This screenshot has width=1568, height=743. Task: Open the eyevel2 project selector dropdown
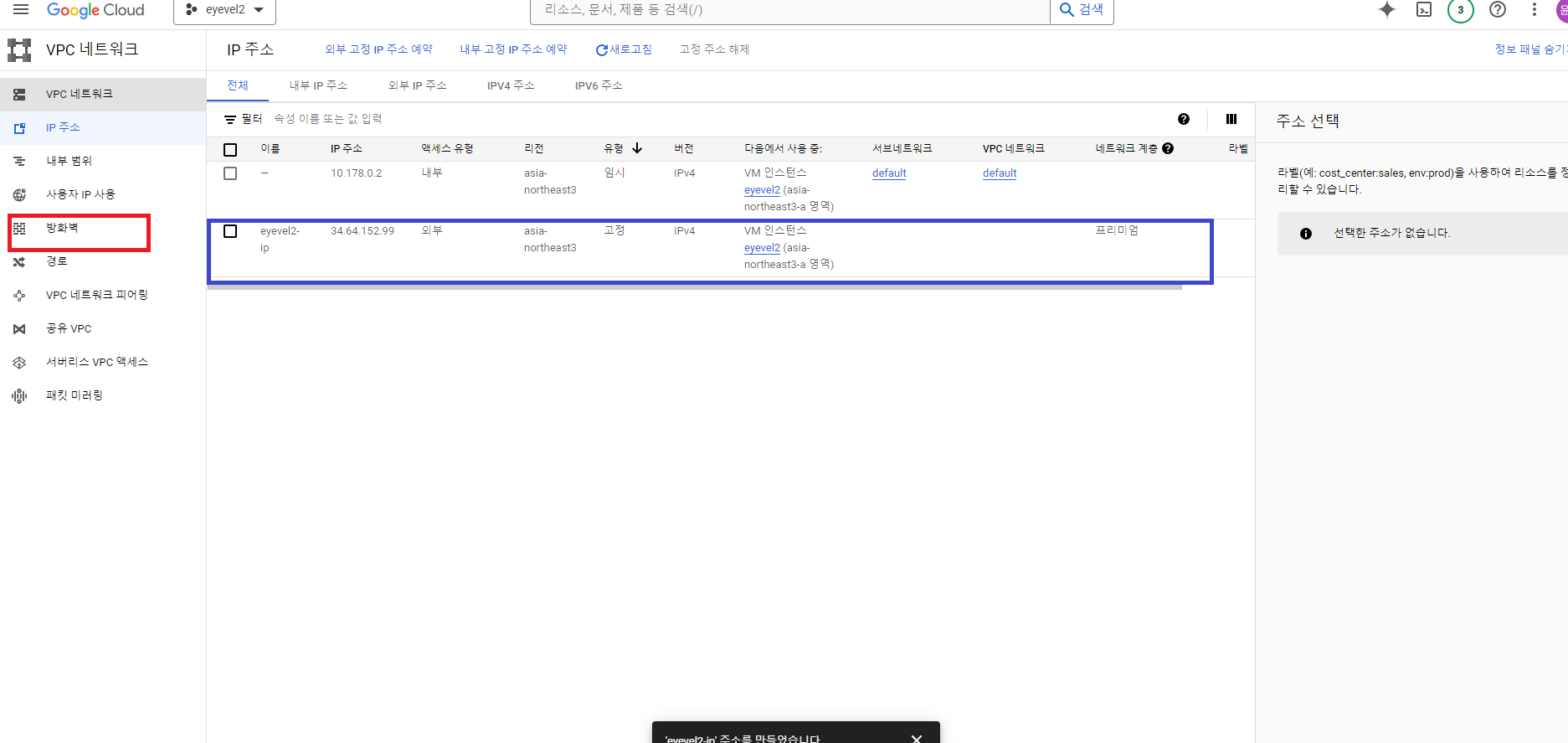click(224, 10)
